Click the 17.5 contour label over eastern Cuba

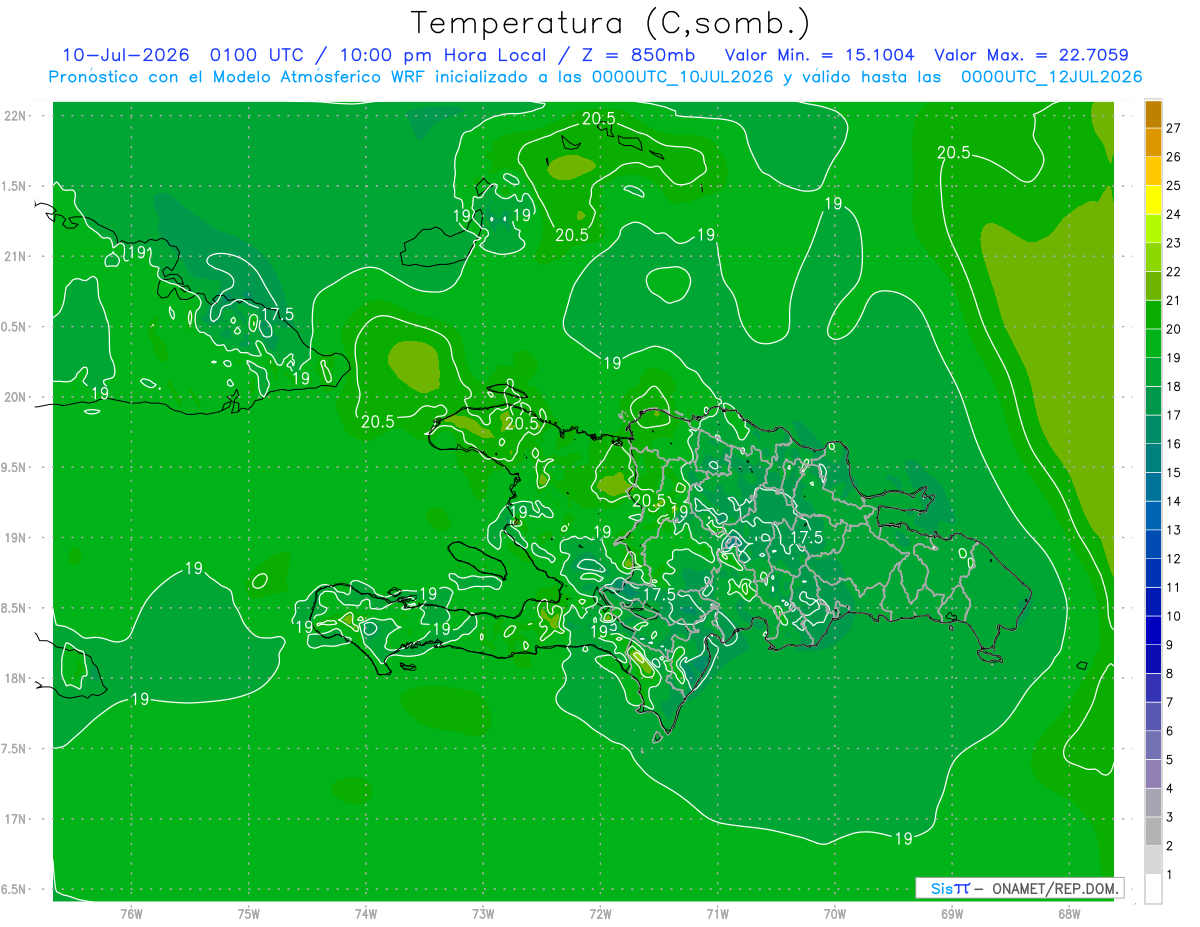click(x=278, y=314)
